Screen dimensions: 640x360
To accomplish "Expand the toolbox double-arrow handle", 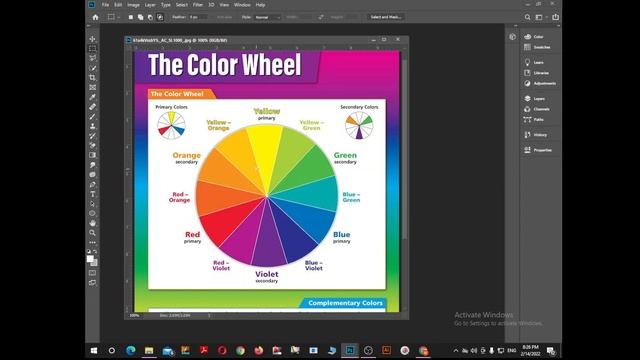I will (89, 26).
